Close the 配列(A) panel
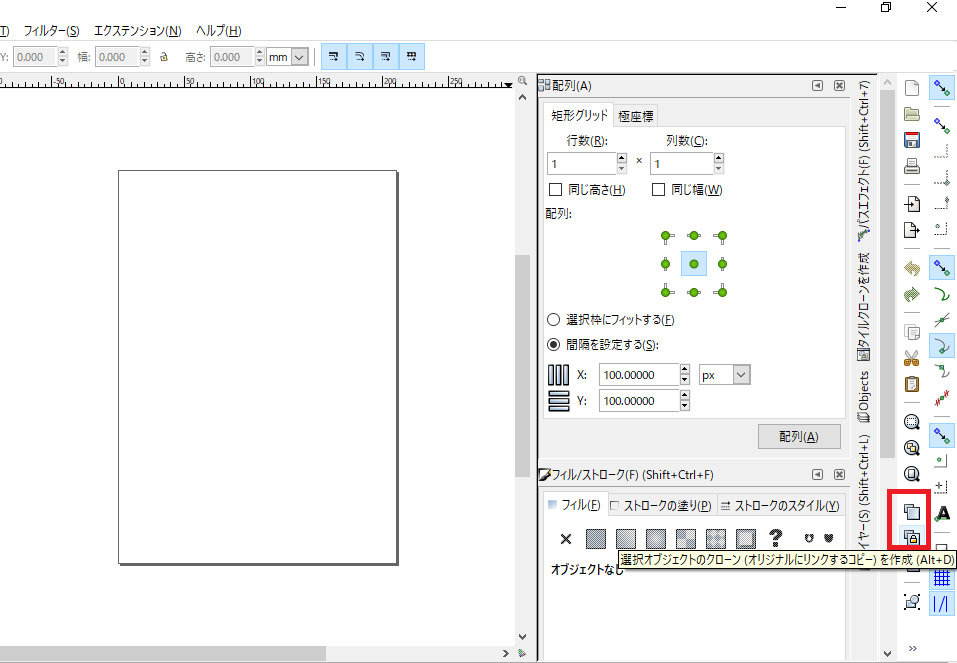This screenshot has height=663, width=957. coord(839,85)
